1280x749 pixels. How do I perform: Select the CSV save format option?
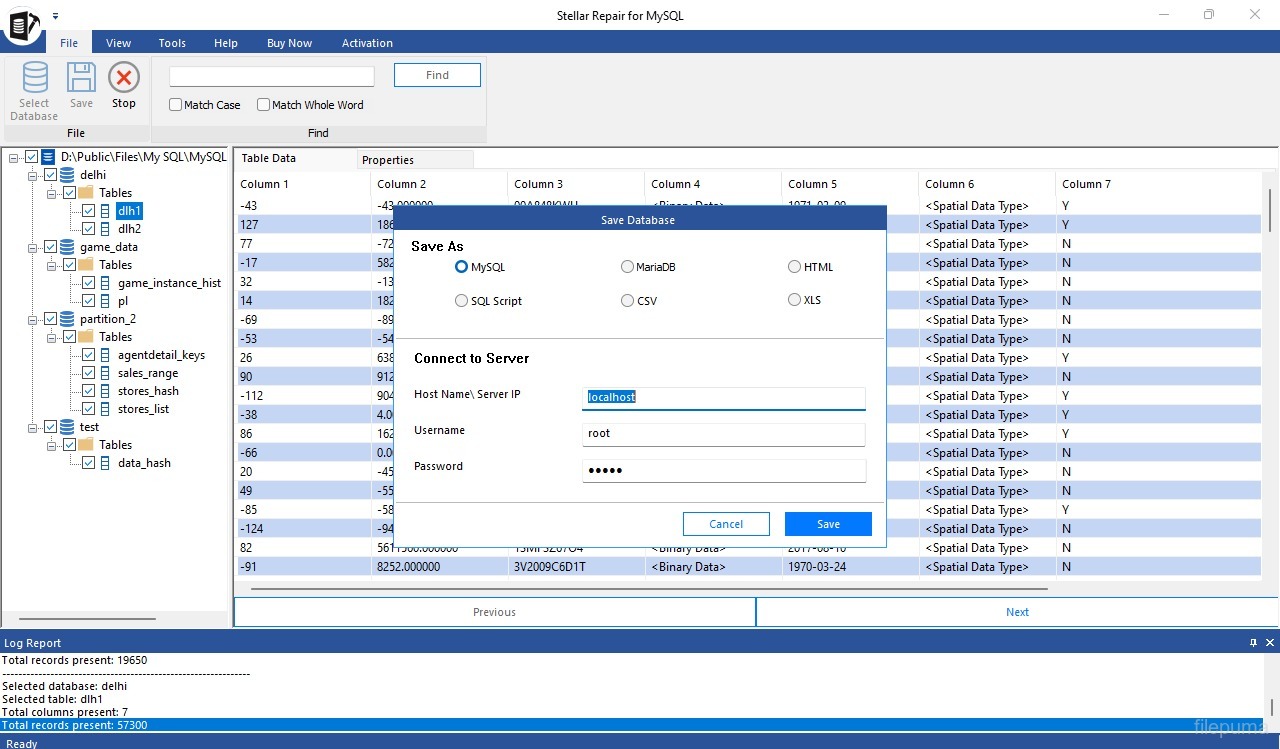(x=627, y=300)
